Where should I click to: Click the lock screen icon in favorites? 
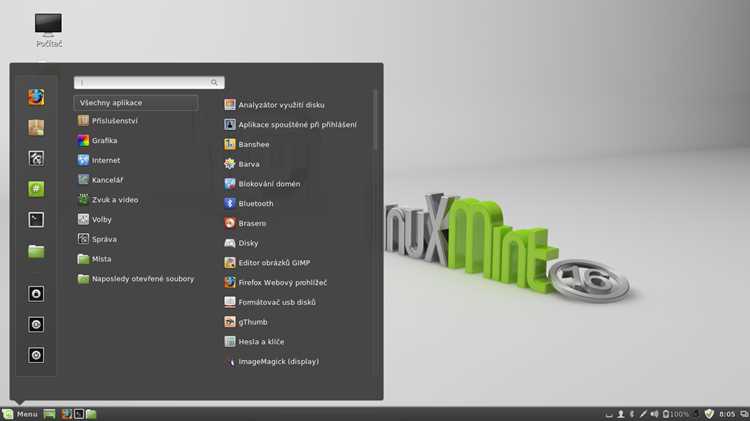tap(36, 294)
